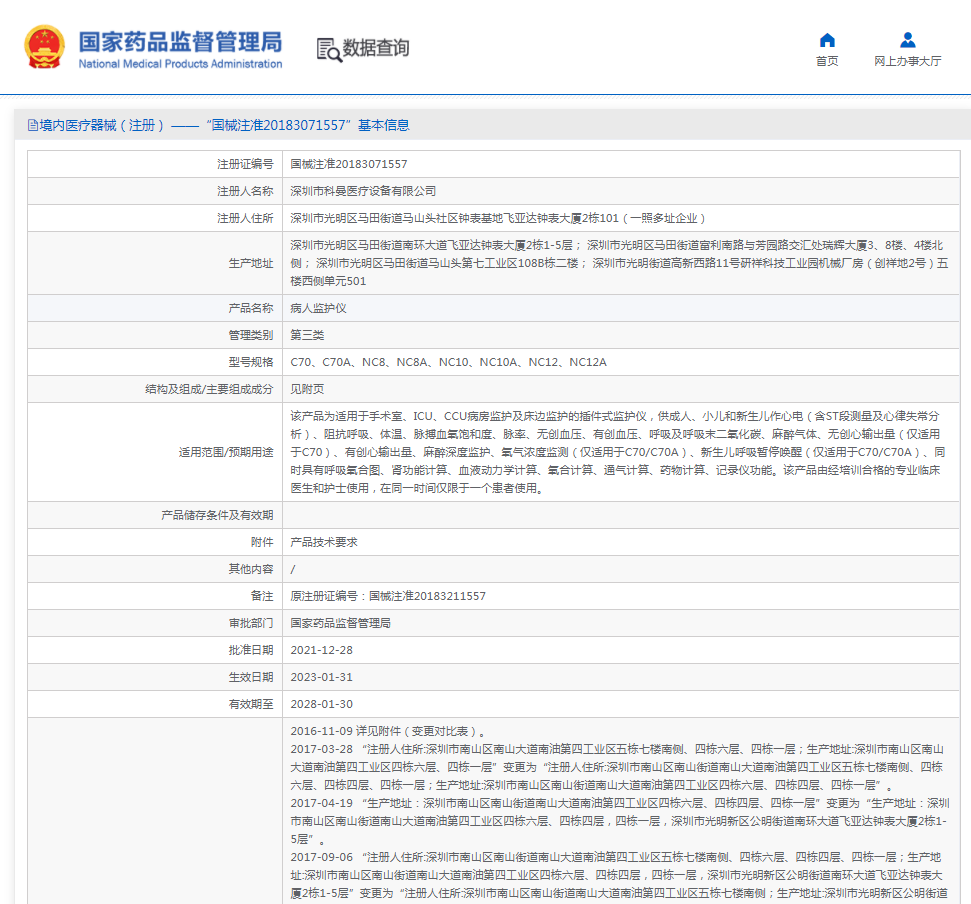Go to 网上办事大厅 text link

[x=907, y=61]
